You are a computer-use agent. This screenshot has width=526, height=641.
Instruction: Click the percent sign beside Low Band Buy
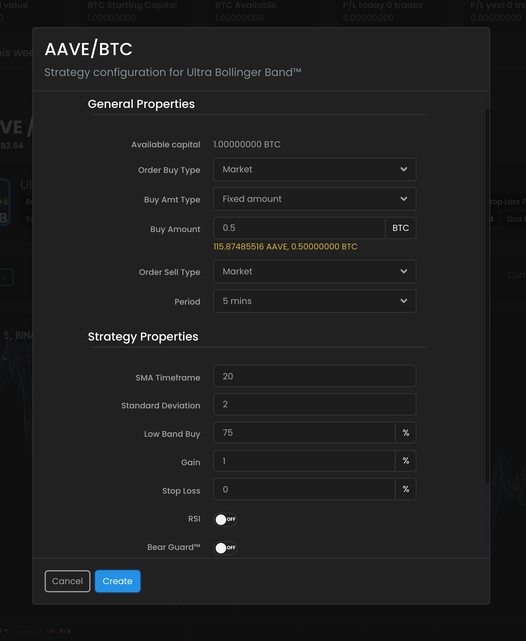click(x=406, y=433)
